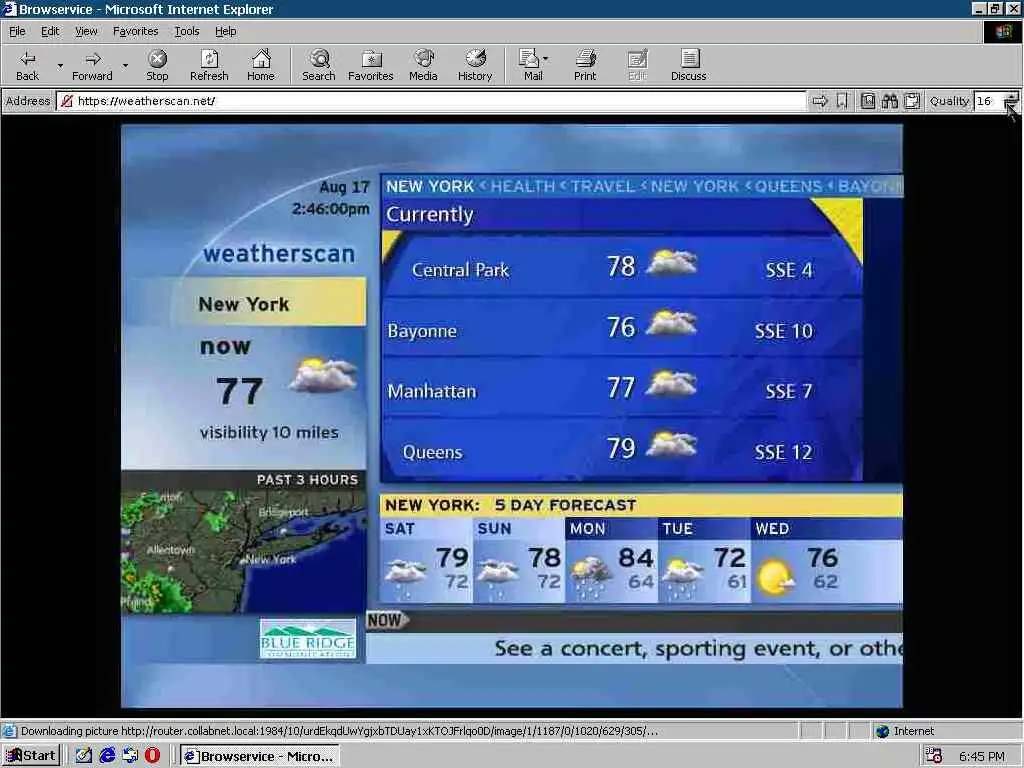The width and height of the screenshot is (1024, 768).
Task: Click the clipboard icon beside Quality label
Action: click(x=912, y=101)
